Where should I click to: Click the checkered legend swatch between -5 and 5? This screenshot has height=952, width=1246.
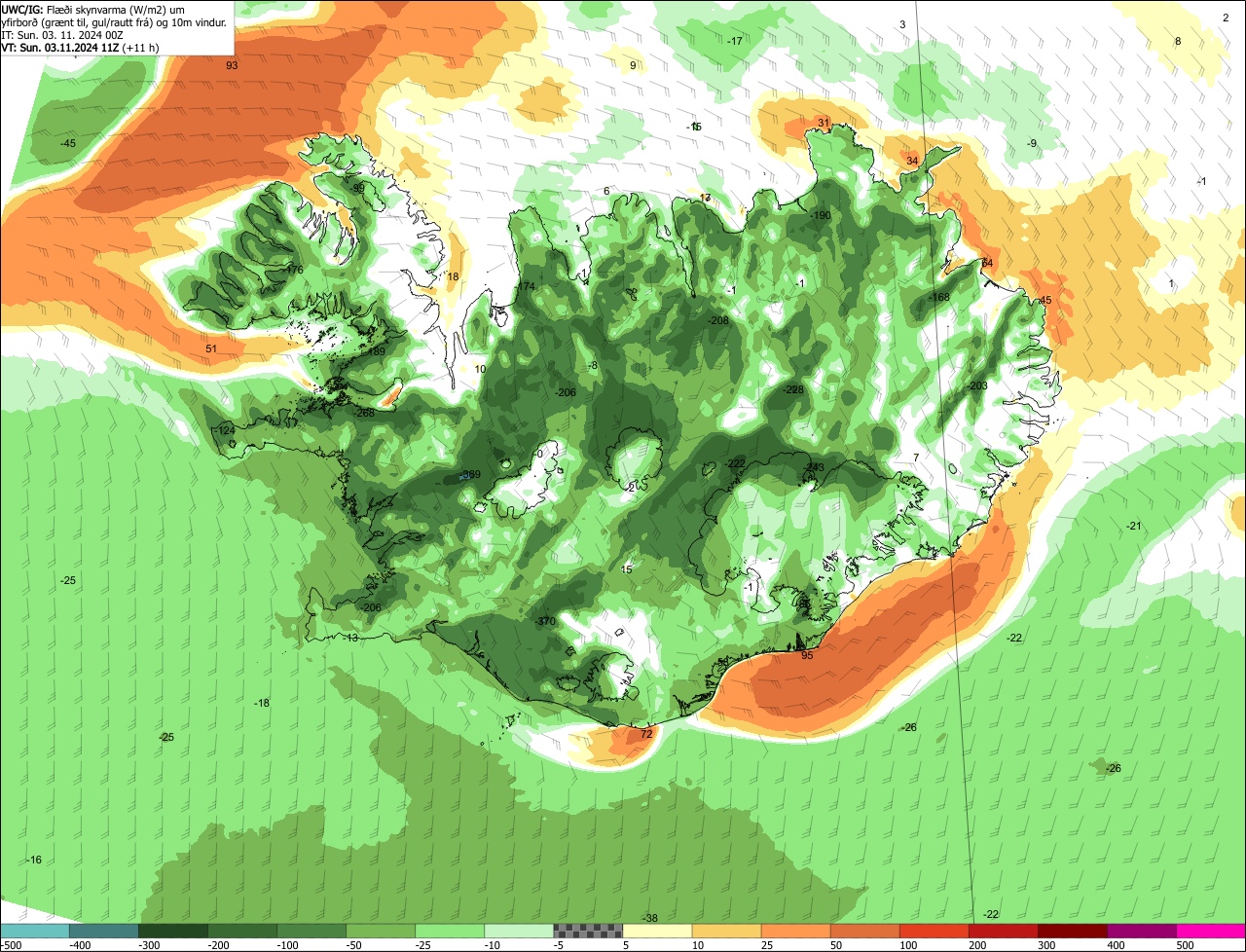pyautogui.click(x=588, y=931)
